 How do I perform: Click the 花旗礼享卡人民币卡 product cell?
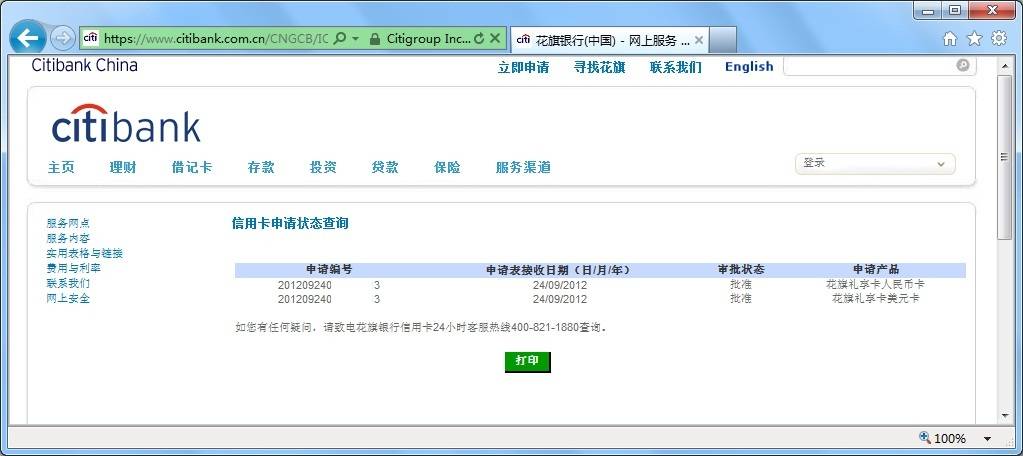tap(875, 284)
